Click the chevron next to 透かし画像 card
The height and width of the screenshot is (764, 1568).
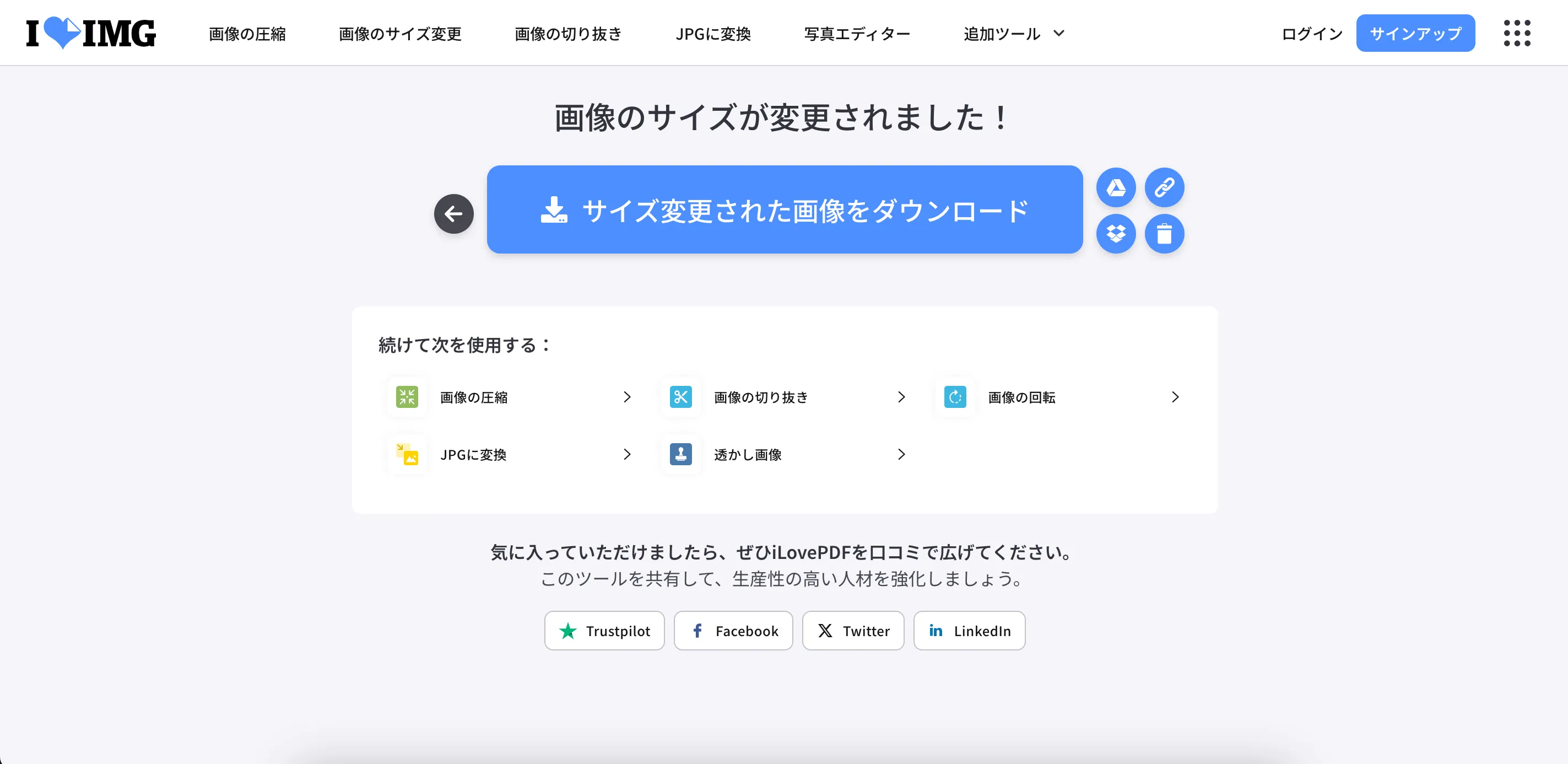pos(901,454)
